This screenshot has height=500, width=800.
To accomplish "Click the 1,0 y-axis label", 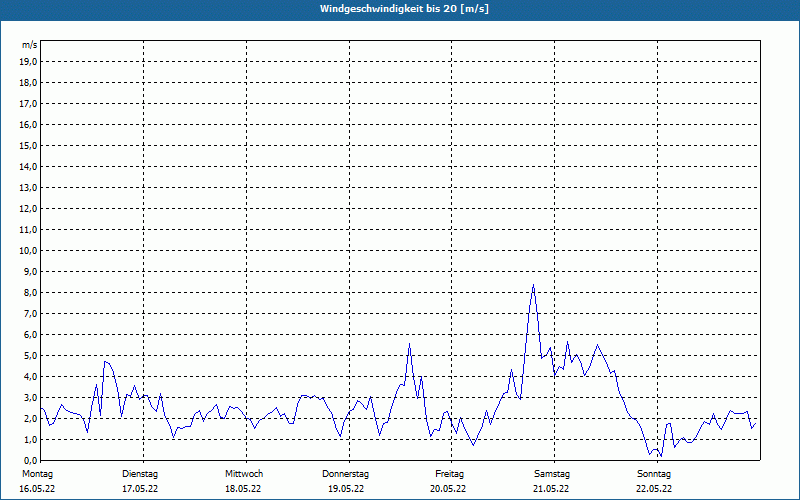I will [x=30, y=439].
